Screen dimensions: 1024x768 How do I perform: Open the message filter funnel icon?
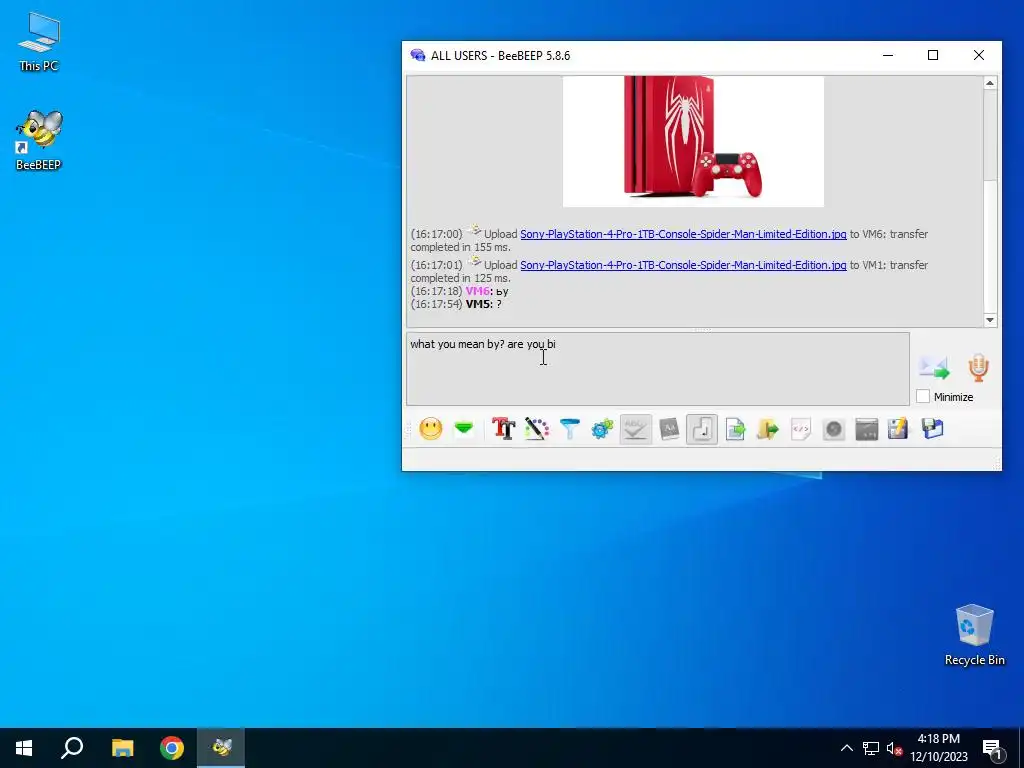569,429
